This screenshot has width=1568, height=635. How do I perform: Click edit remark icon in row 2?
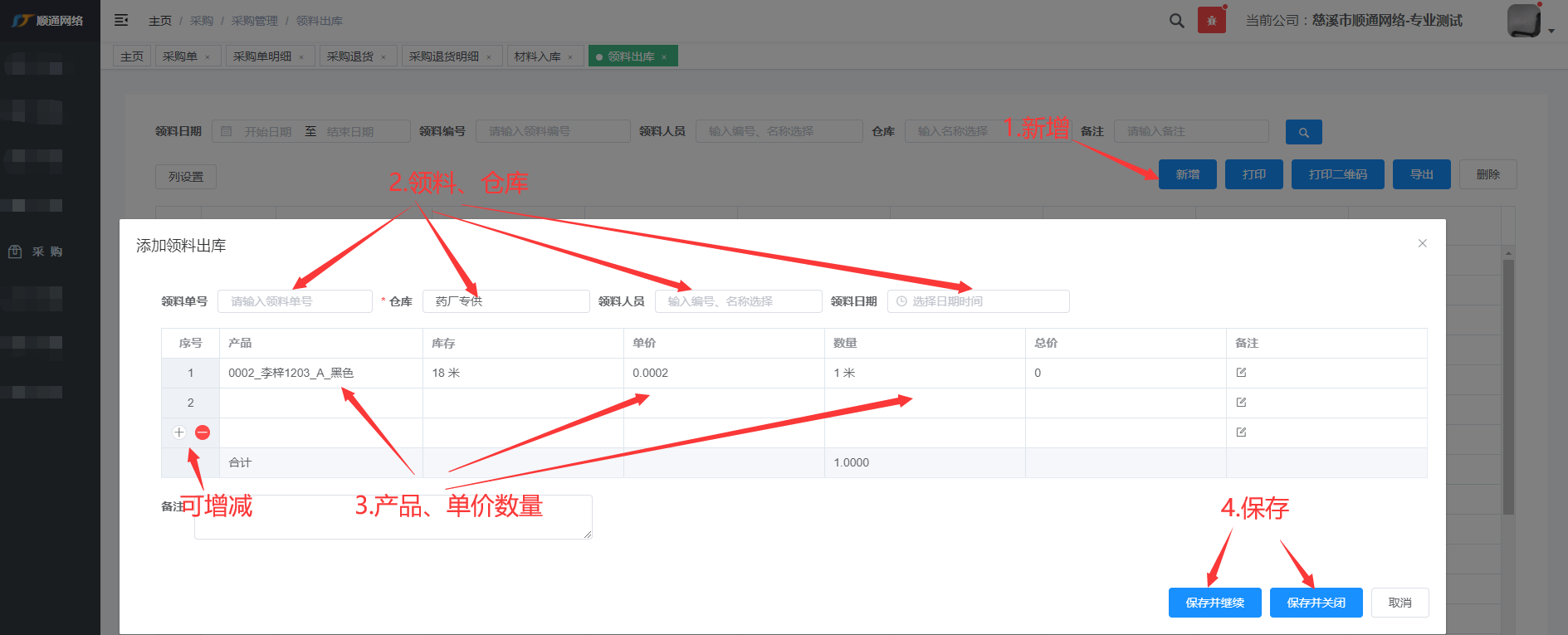(1241, 403)
